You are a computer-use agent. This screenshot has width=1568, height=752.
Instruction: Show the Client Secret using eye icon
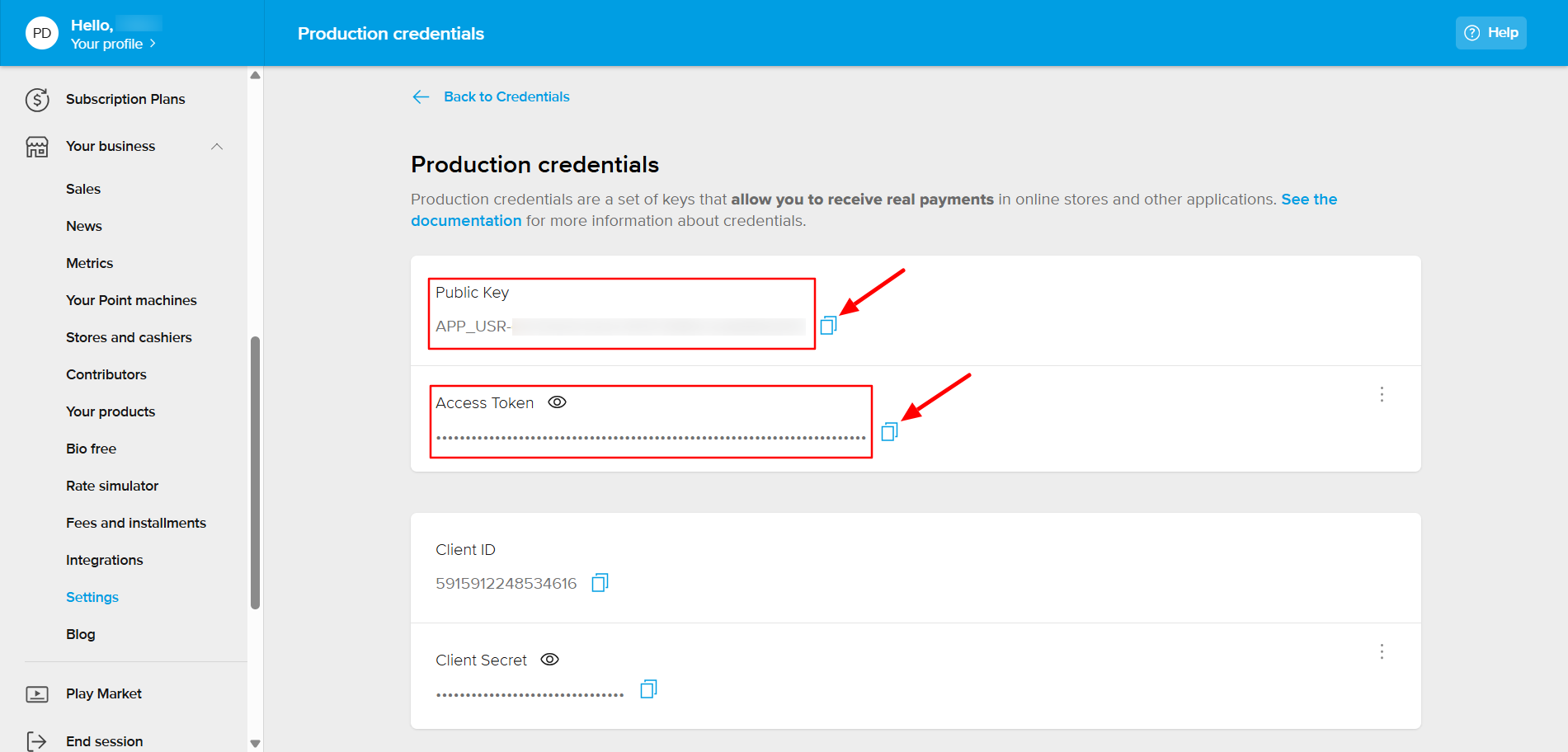click(550, 660)
